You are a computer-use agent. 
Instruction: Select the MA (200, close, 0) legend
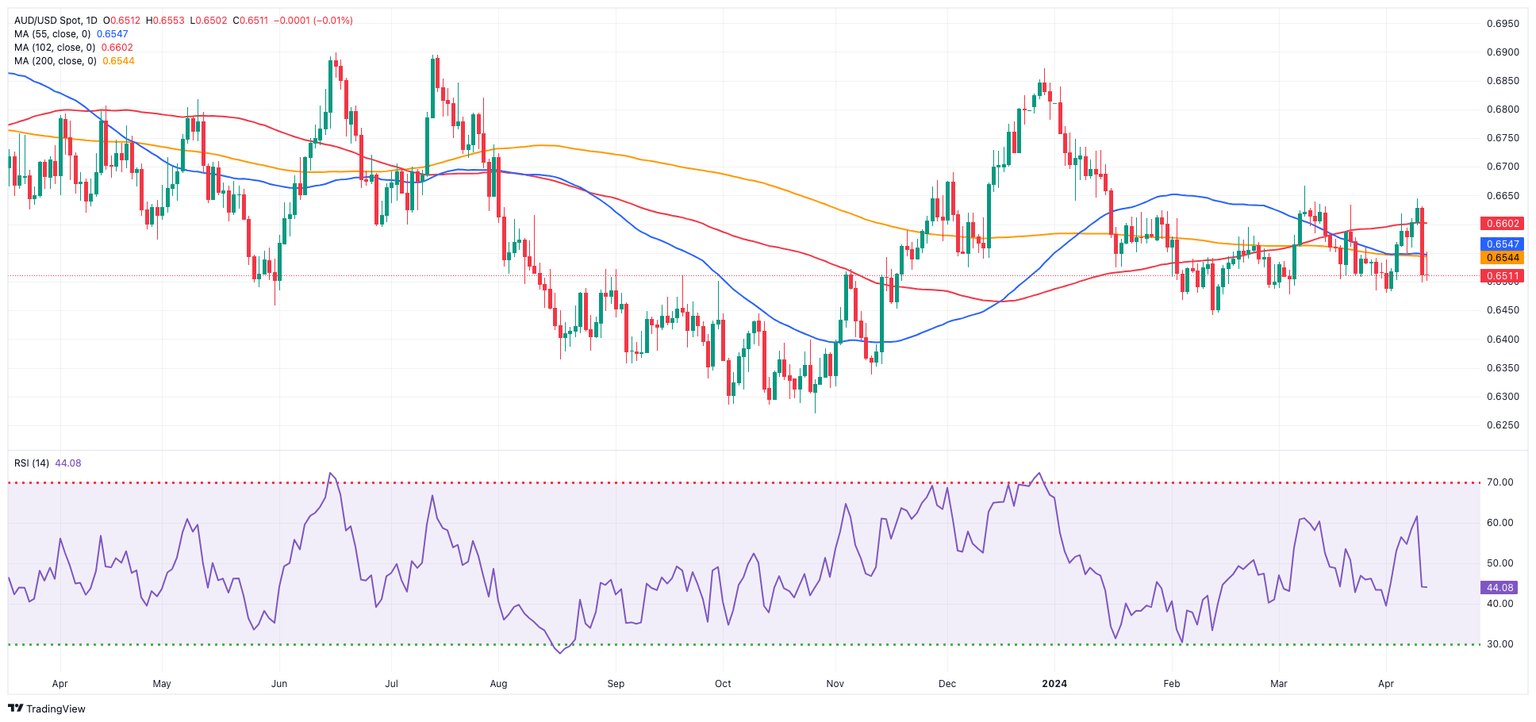click(57, 61)
